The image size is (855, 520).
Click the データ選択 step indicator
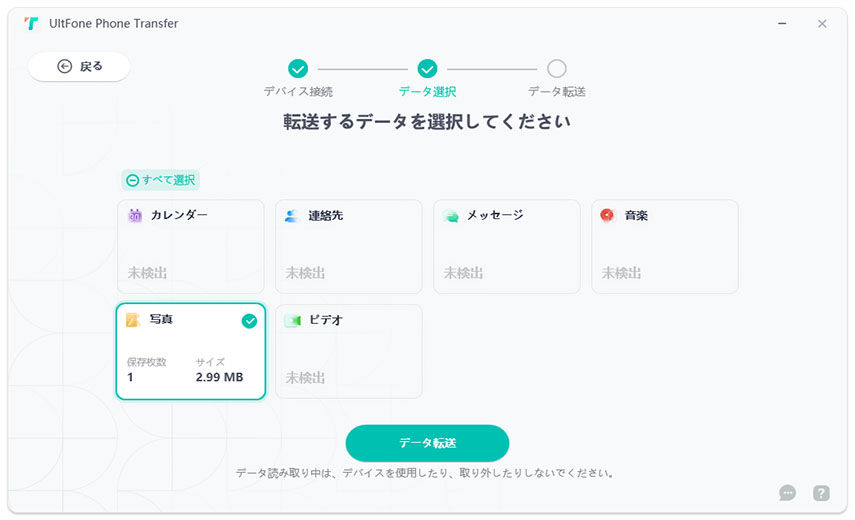tap(427, 69)
